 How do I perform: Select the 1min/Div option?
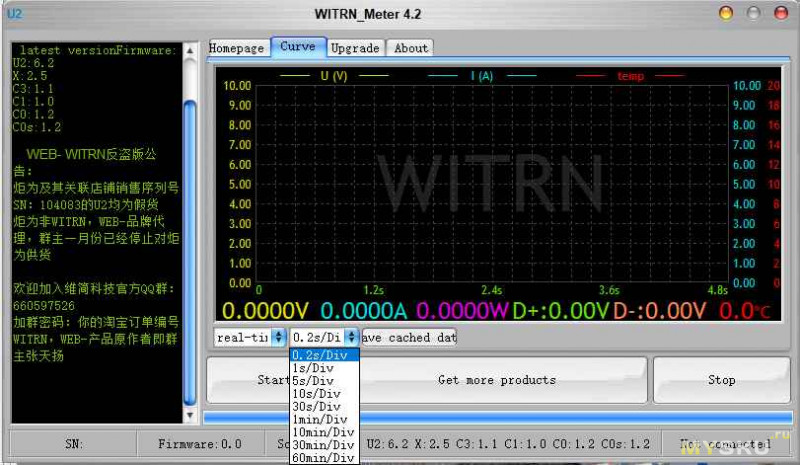tap(324, 419)
